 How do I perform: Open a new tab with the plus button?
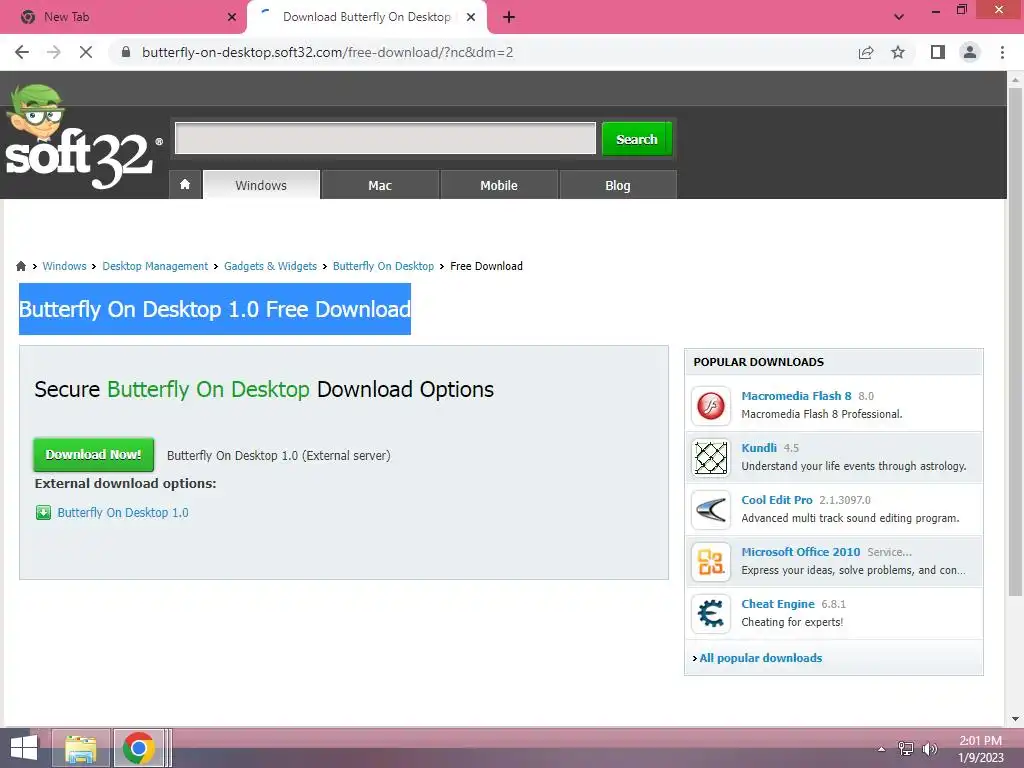point(509,17)
